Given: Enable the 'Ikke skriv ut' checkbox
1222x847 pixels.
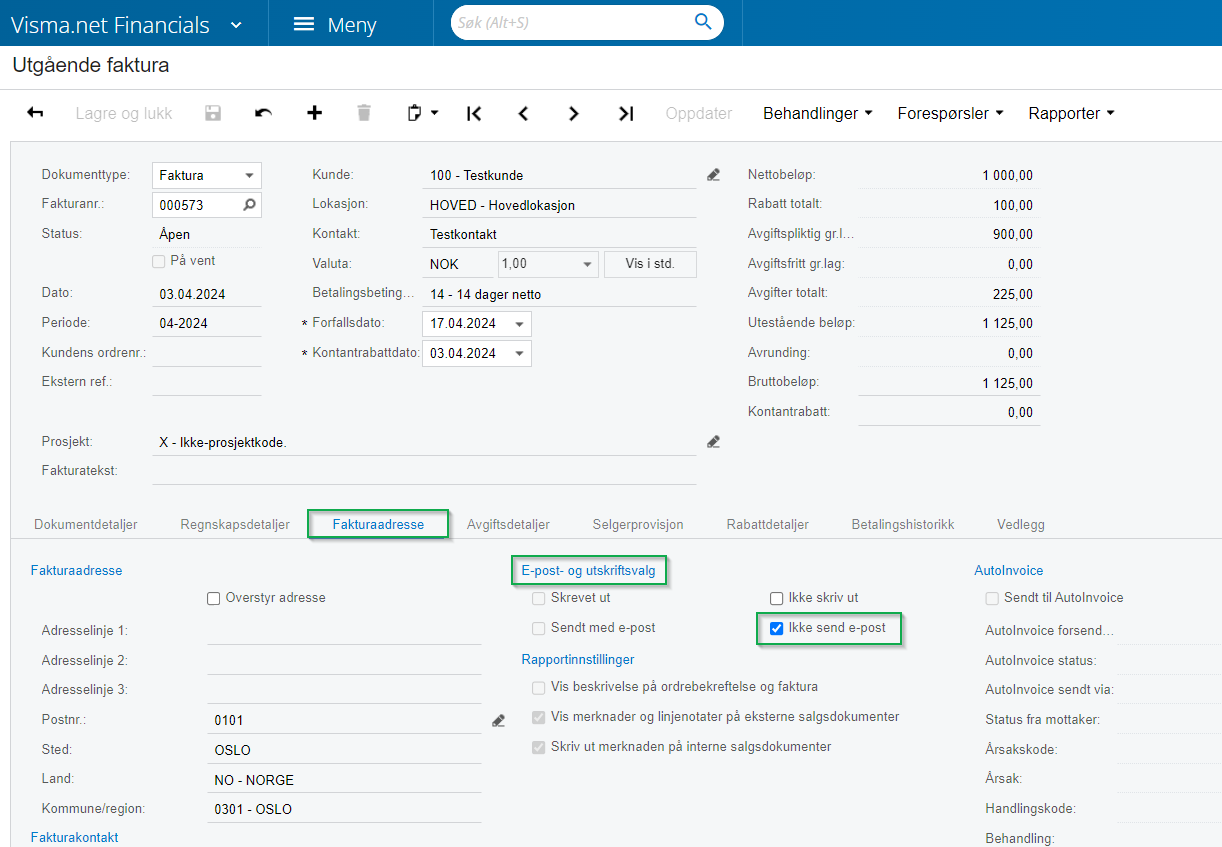Looking at the screenshot, I should tap(776, 598).
